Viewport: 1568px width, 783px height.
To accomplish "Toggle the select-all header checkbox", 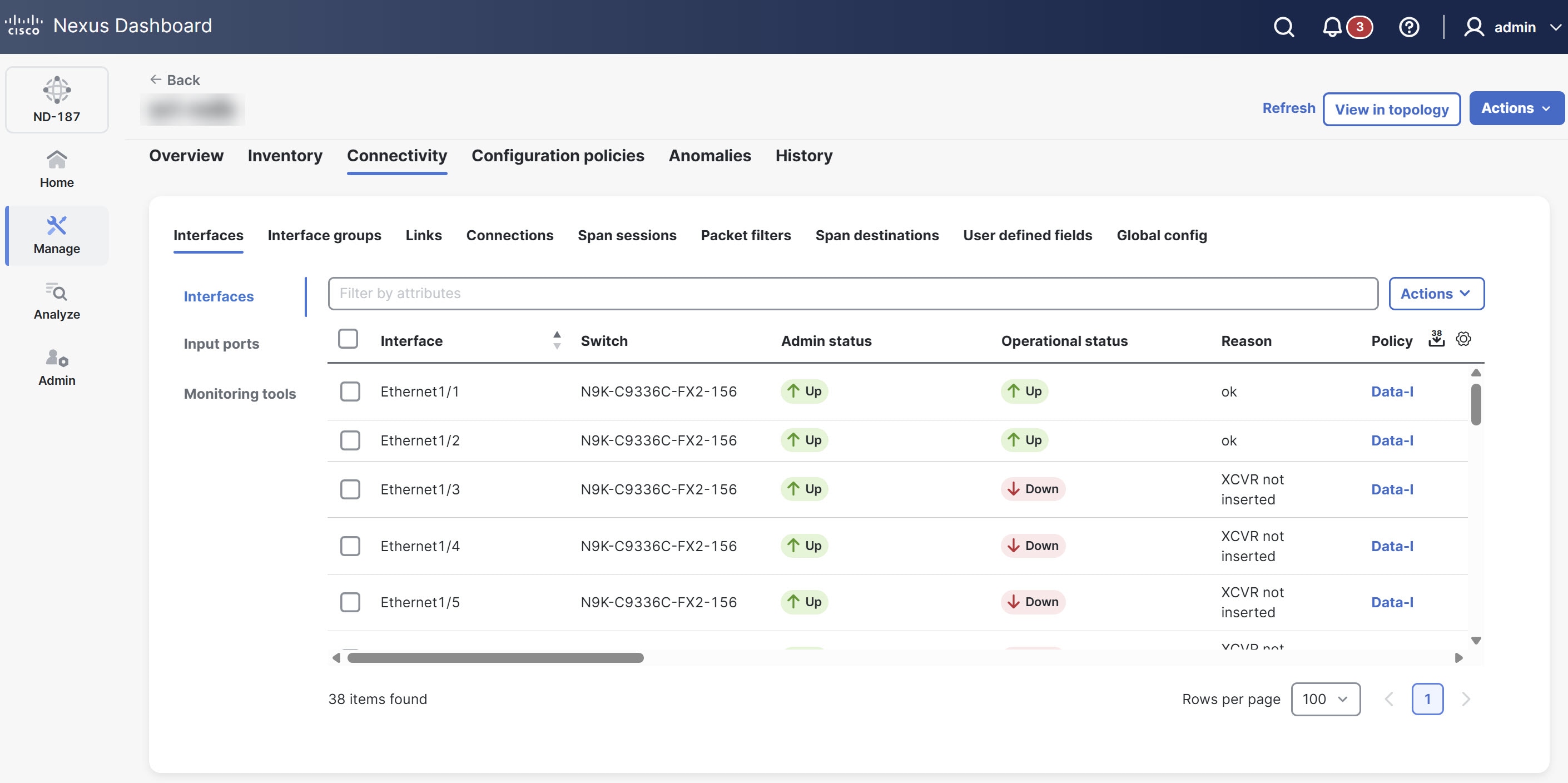I will (348, 339).
